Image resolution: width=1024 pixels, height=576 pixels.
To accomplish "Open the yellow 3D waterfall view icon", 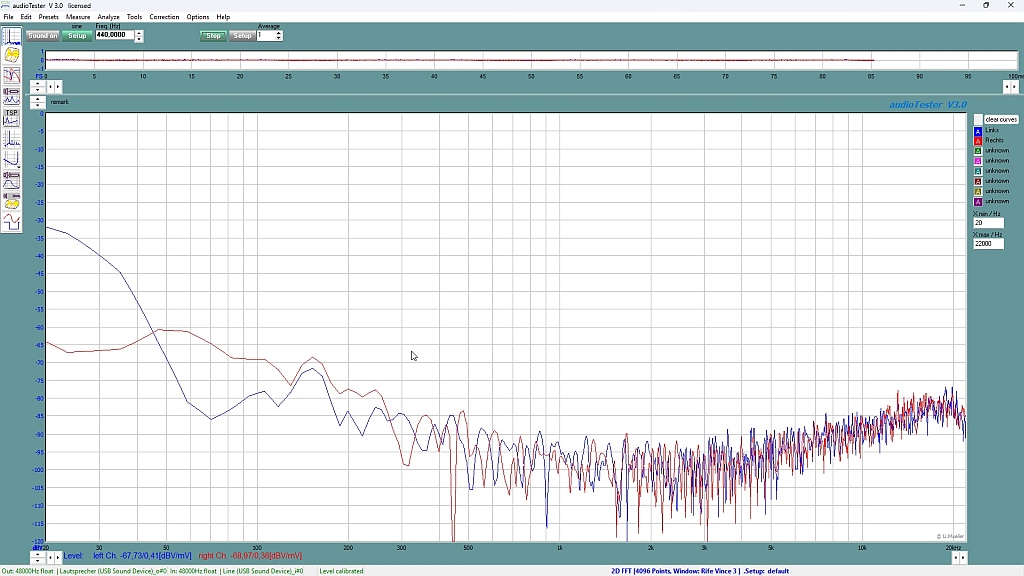I will 12,55.
